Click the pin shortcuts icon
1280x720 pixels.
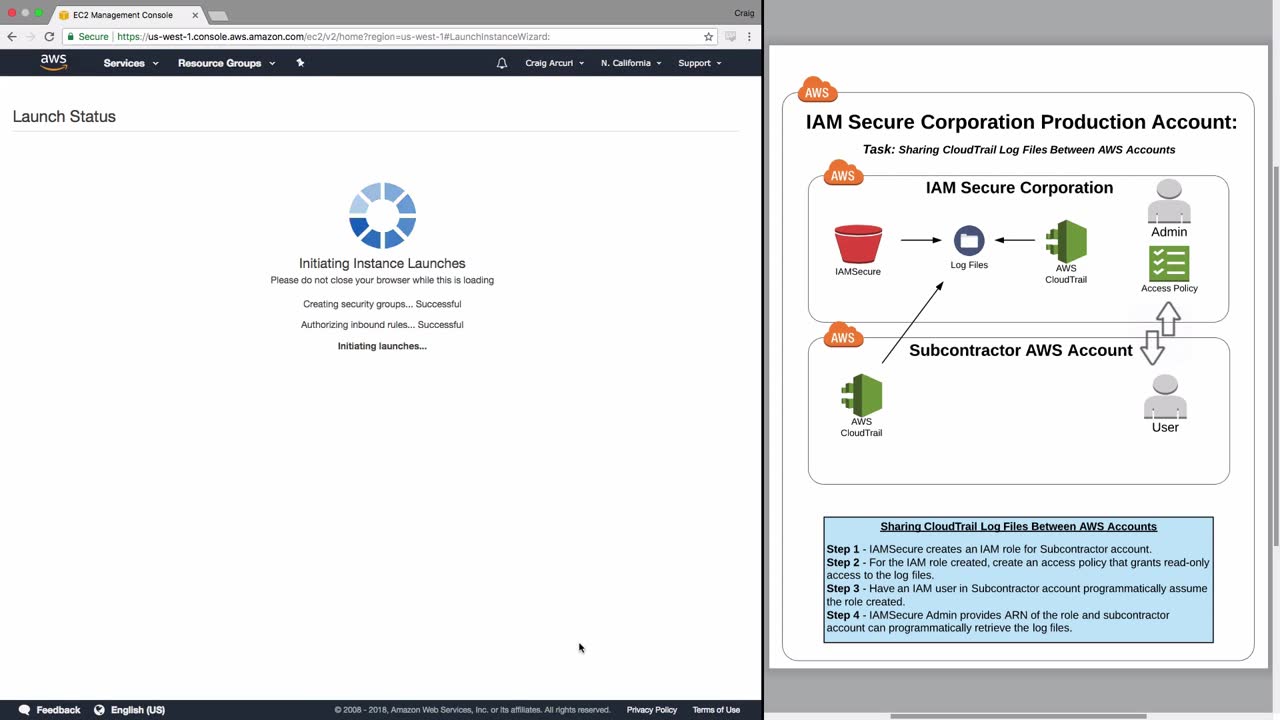coord(300,63)
